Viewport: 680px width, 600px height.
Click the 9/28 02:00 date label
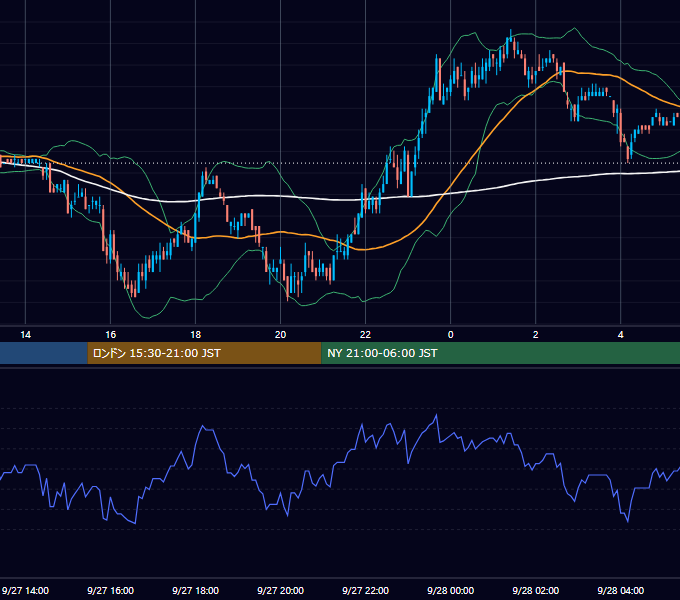536,590
